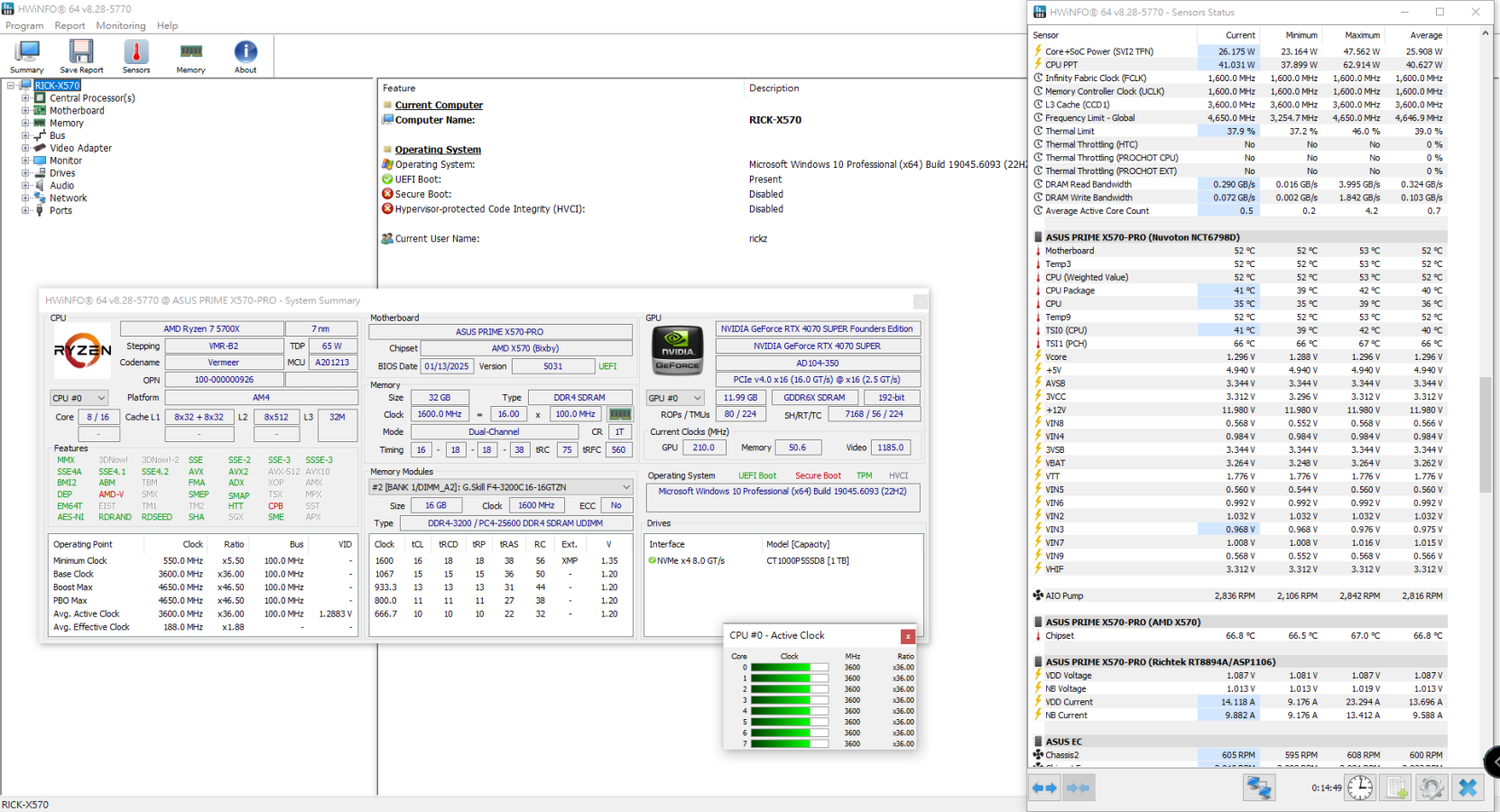
Task: Click the Sensors Status vertical scrollbar
Action: [x=1486, y=433]
